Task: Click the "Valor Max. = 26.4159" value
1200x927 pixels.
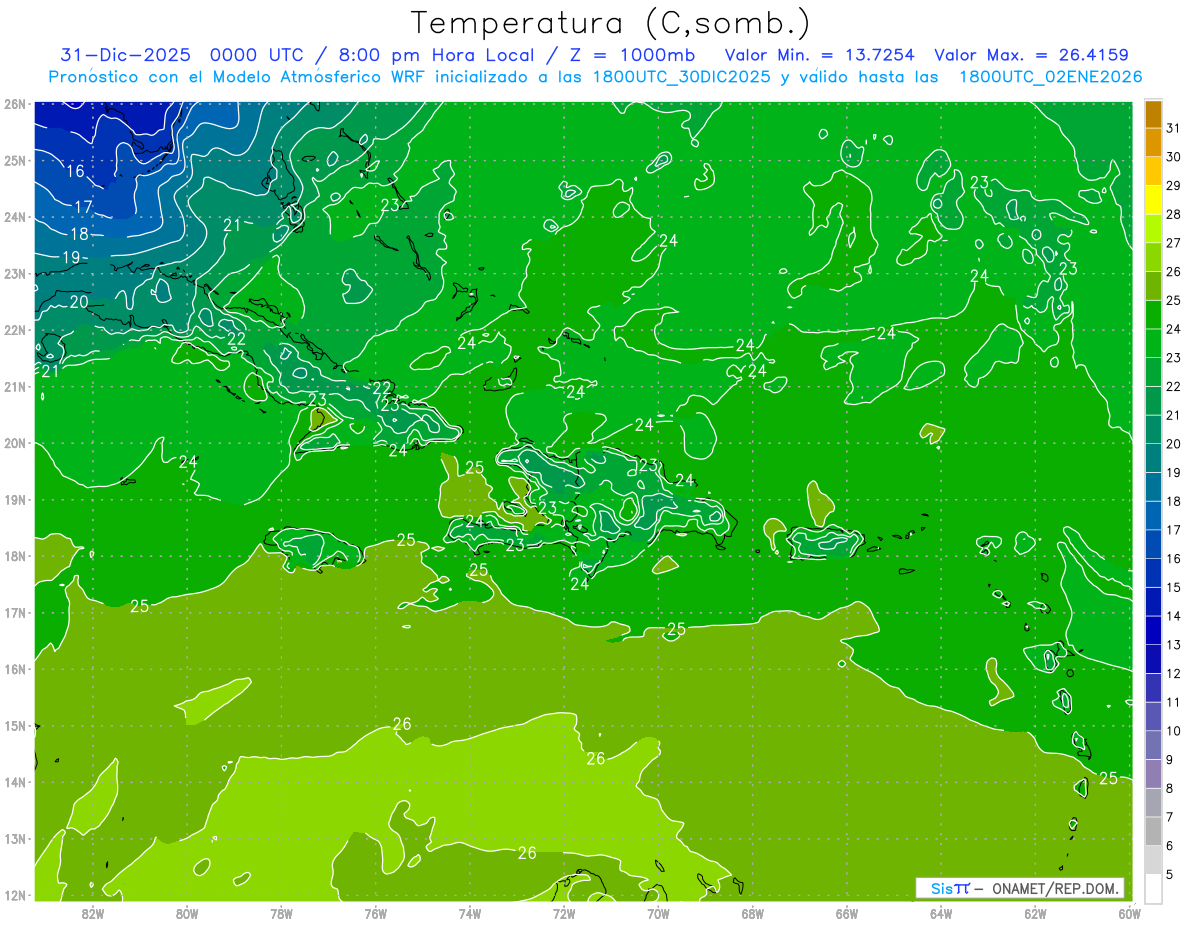Action: [x=1031, y=54]
